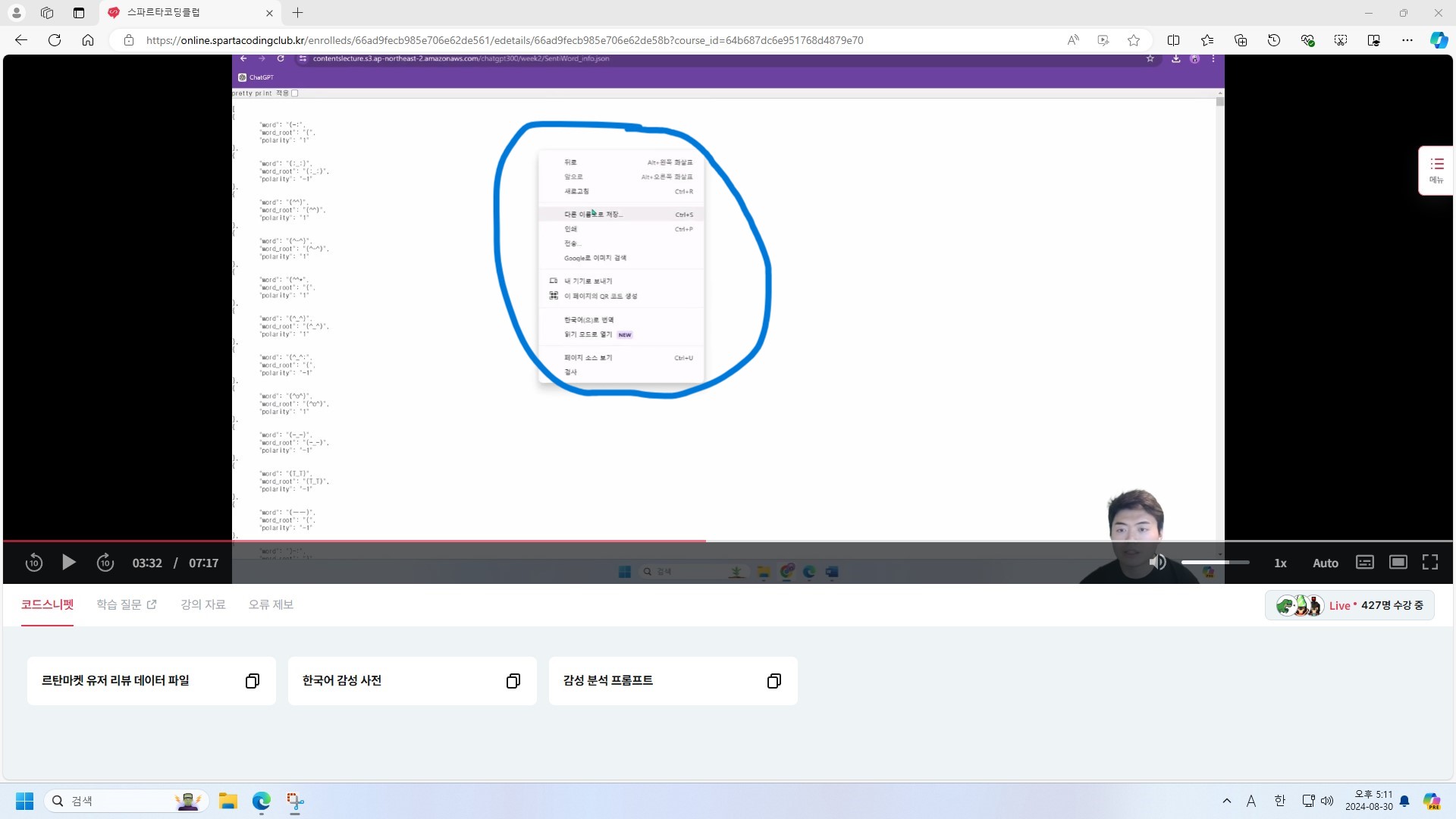Open the 학습 질문 tab
This screenshot has width=1456, height=819.
coord(126,604)
